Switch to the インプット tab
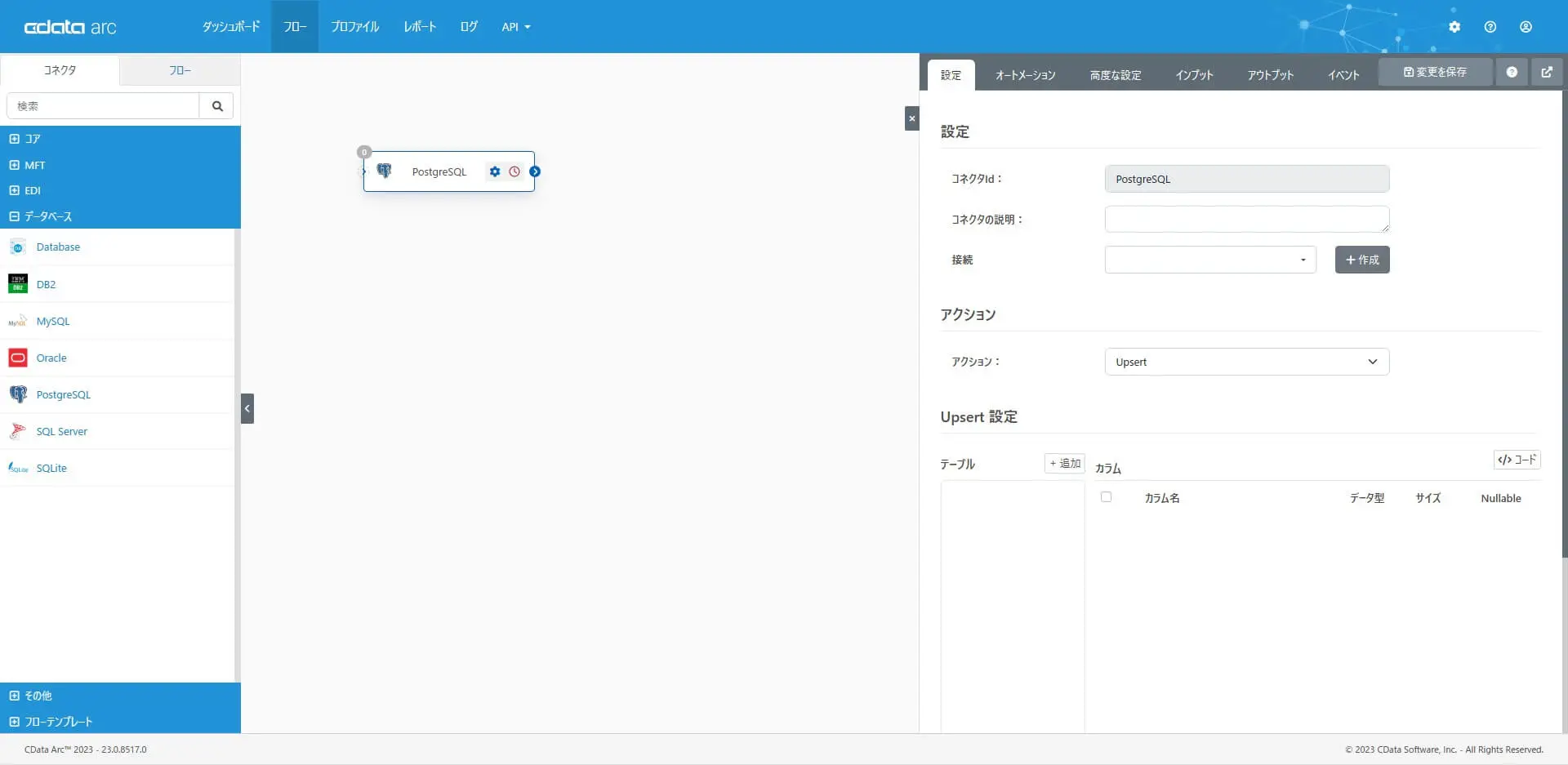1568x765 pixels. click(x=1194, y=75)
